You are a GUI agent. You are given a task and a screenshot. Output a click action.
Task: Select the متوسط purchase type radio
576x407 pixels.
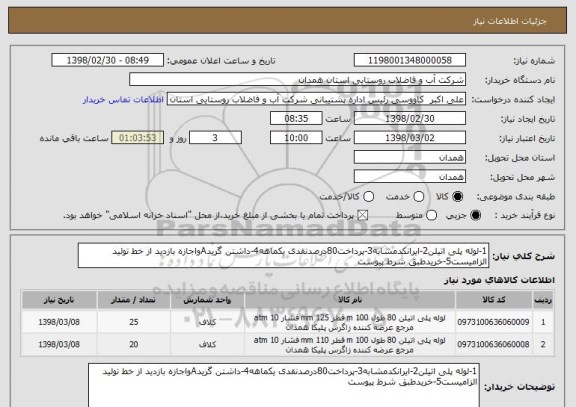pos(431,216)
